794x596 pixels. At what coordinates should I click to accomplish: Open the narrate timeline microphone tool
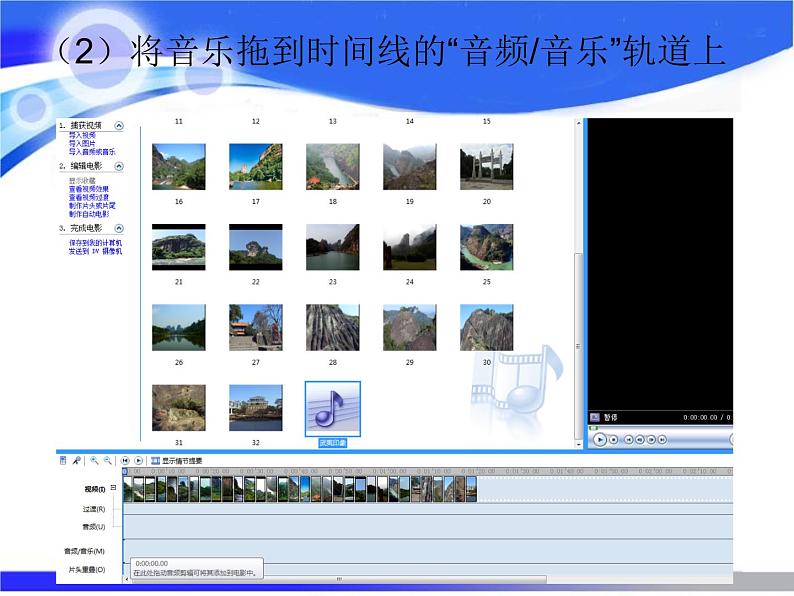[76, 461]
